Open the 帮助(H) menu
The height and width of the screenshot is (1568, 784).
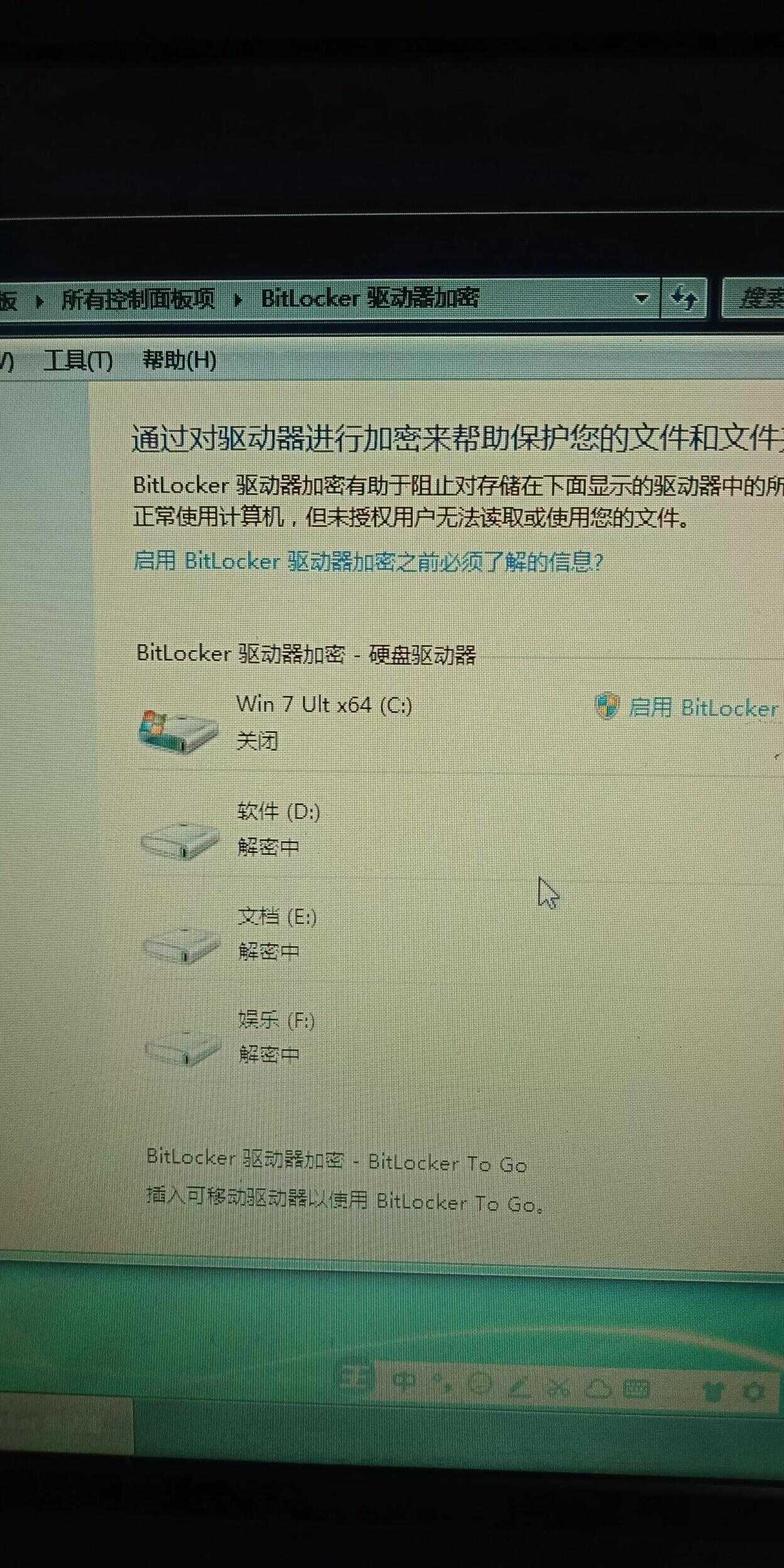tap(180, 360)
